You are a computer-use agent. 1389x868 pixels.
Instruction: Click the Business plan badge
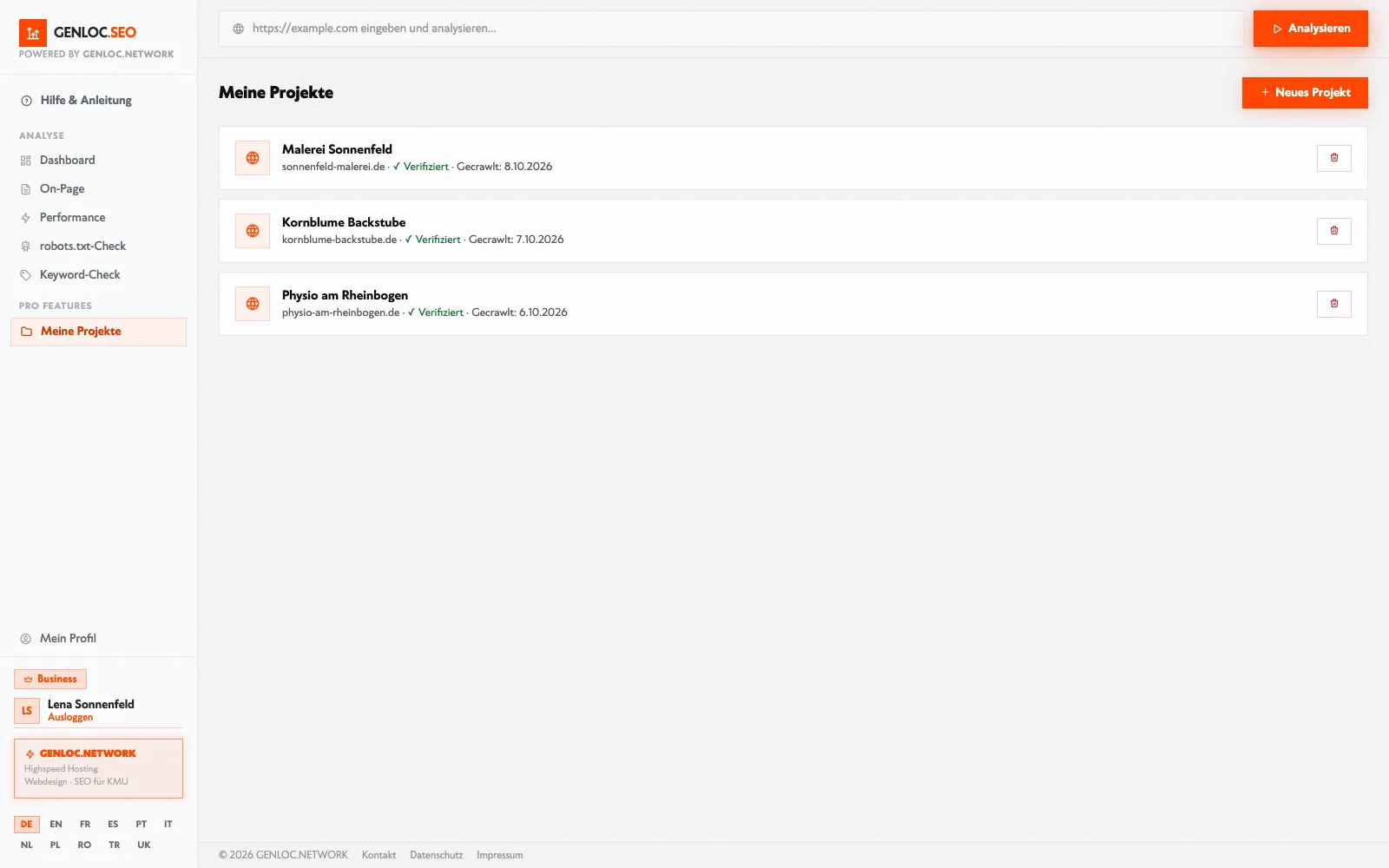(x=50, y=679)
